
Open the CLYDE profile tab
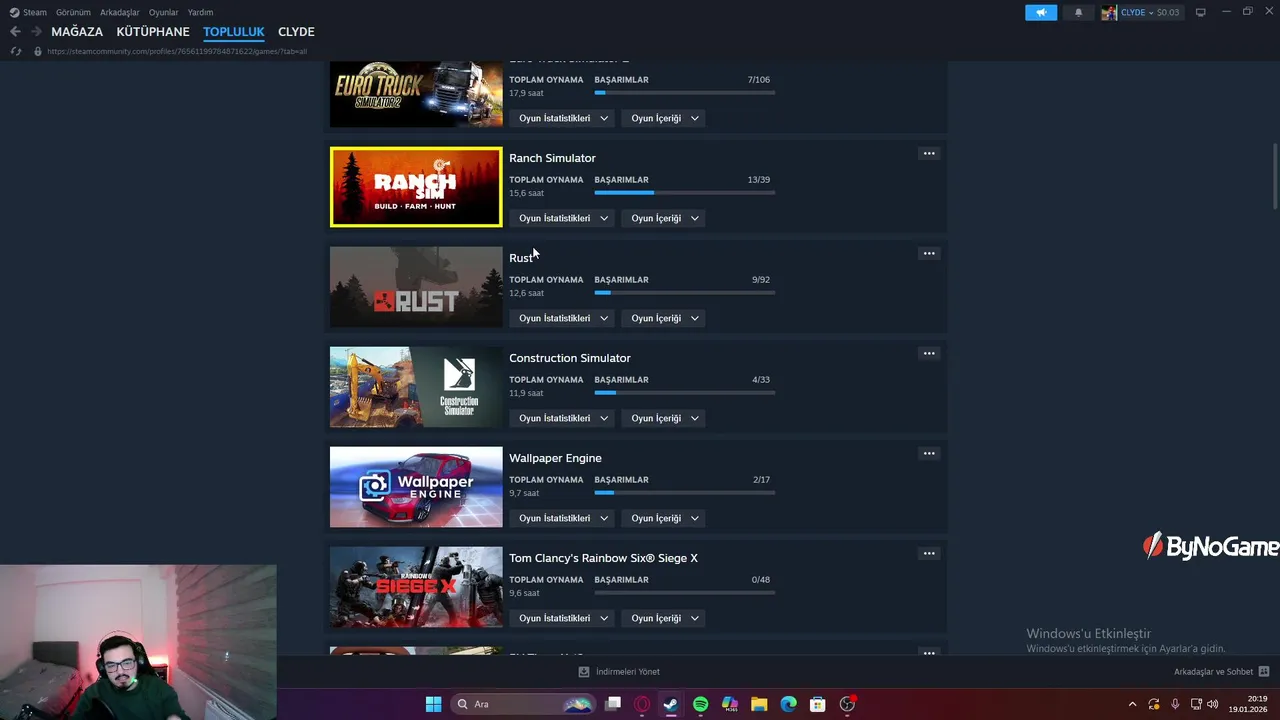point(296,32)
